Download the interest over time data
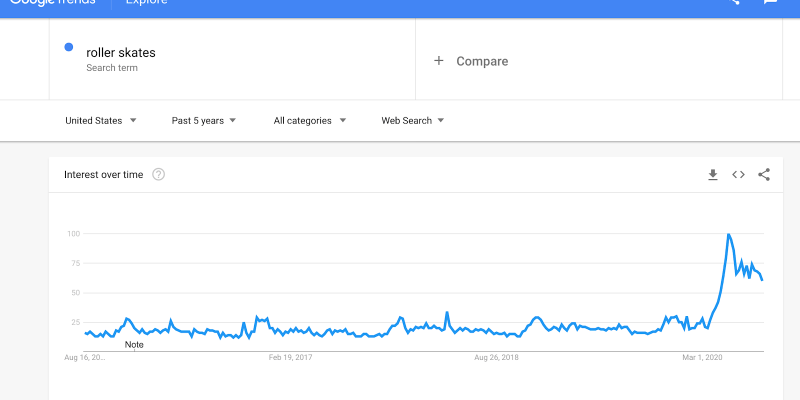800x400 pixels. pyautogui.click(x=713, y=175)
